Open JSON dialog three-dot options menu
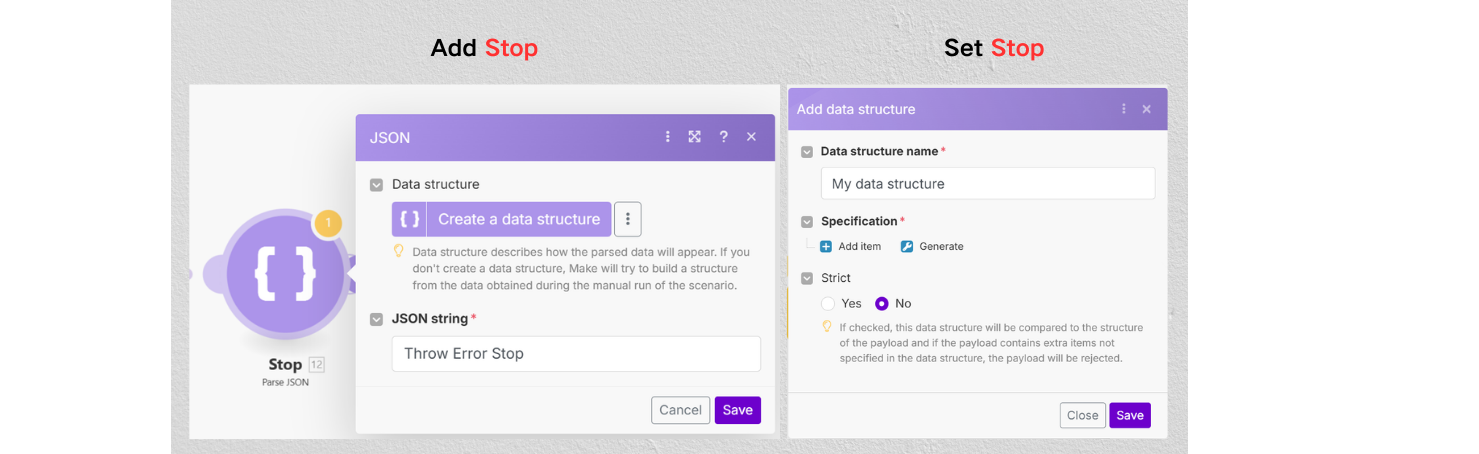This screenshot has width=1479, height=454. 668,137
